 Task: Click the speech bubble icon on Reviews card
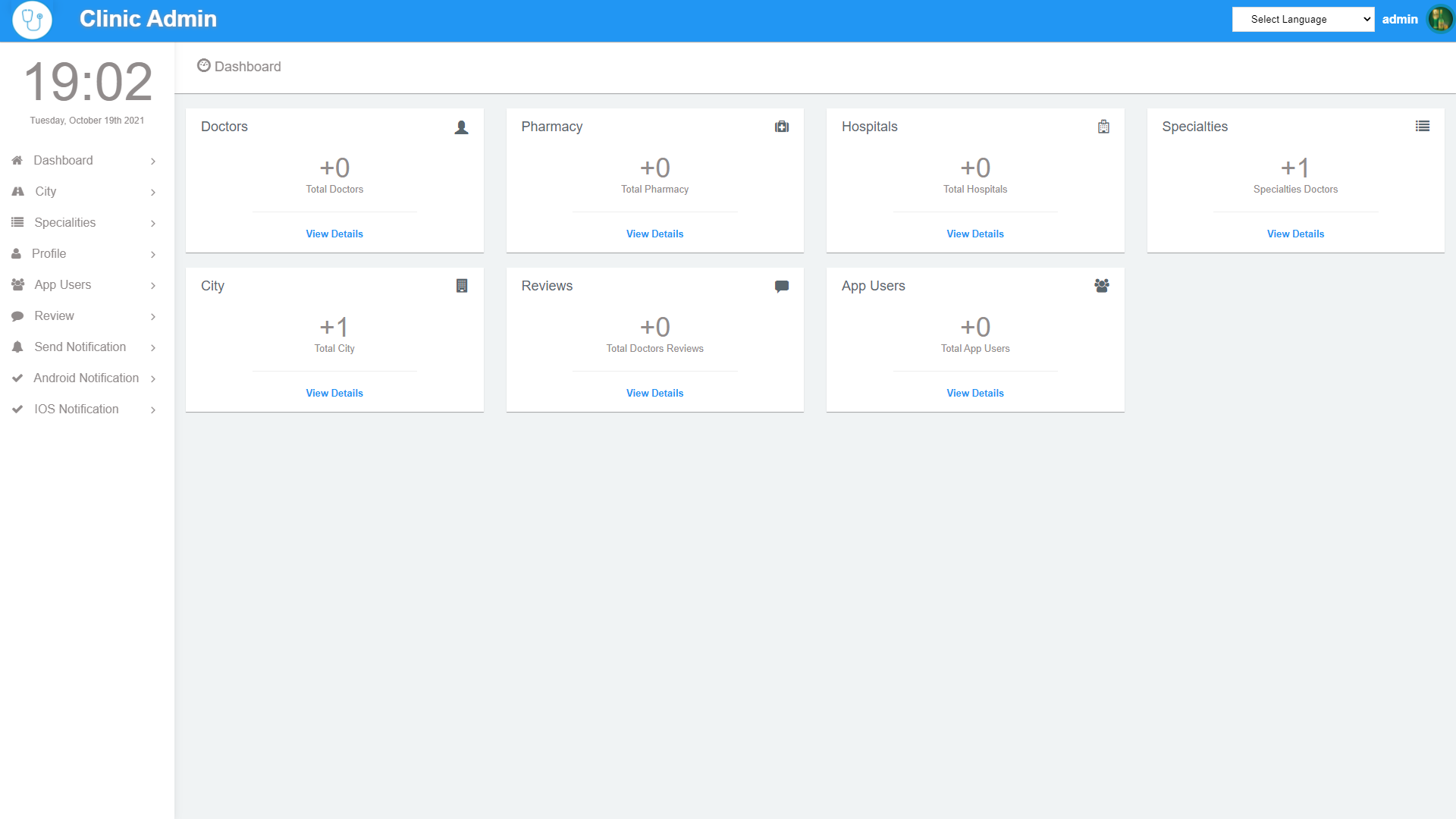(x=782, y=287)
